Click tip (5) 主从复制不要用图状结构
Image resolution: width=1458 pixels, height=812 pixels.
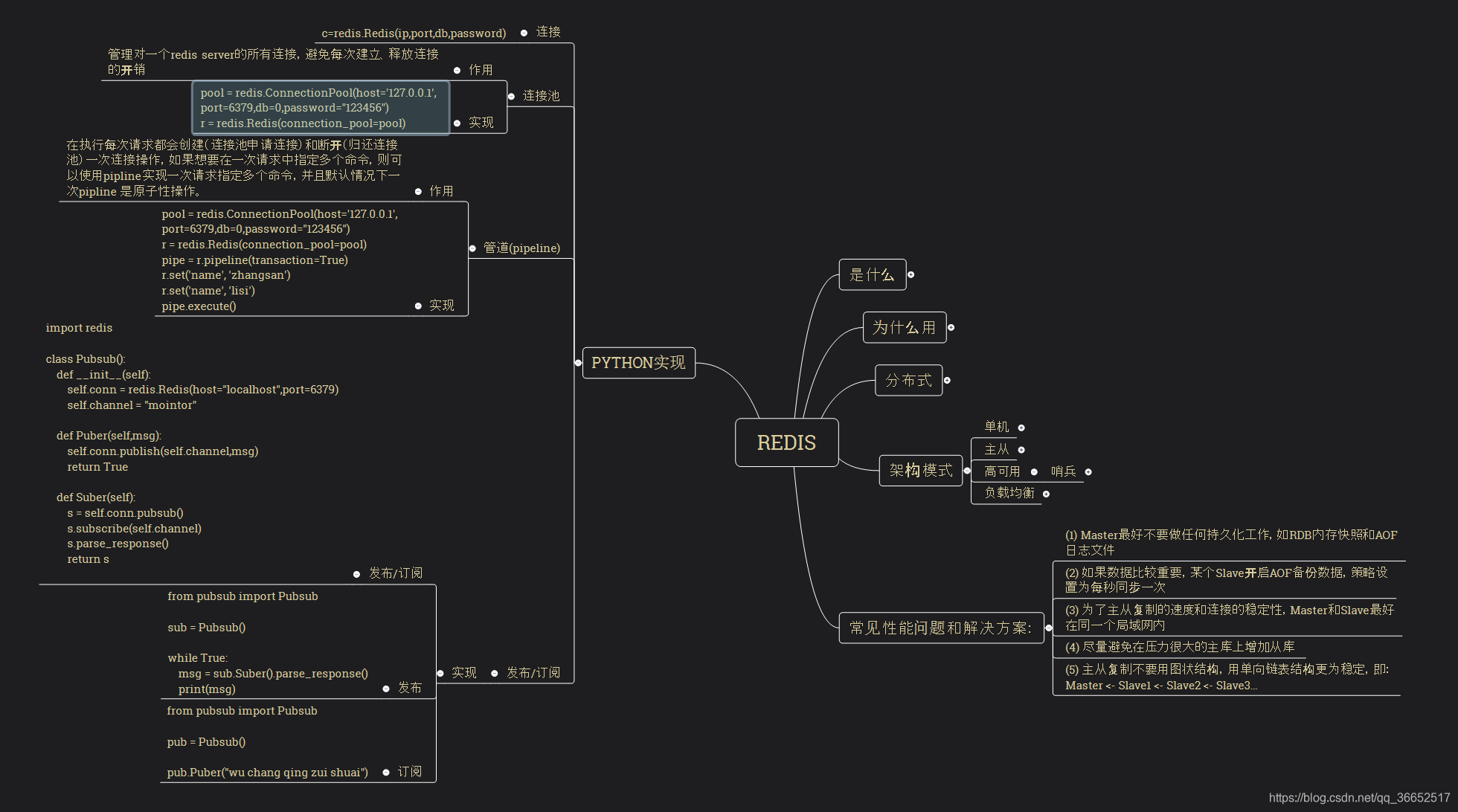(1227, 677)
